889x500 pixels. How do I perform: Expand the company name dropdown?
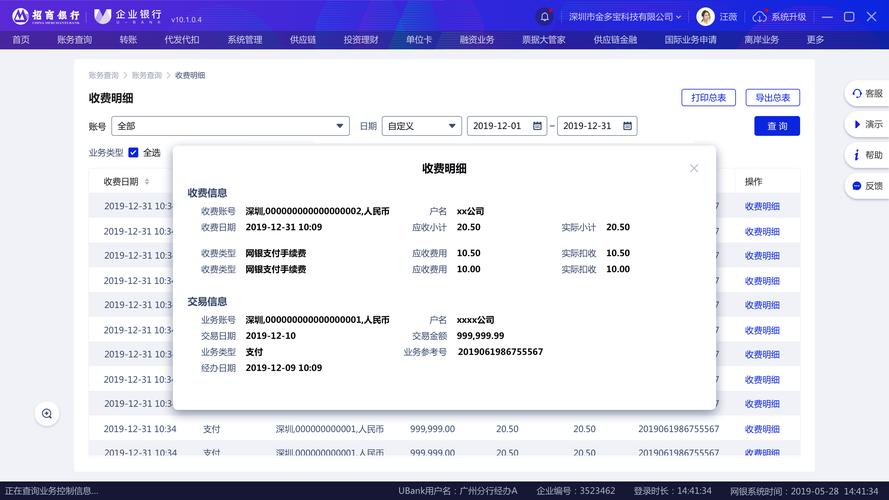coord(625,16)
